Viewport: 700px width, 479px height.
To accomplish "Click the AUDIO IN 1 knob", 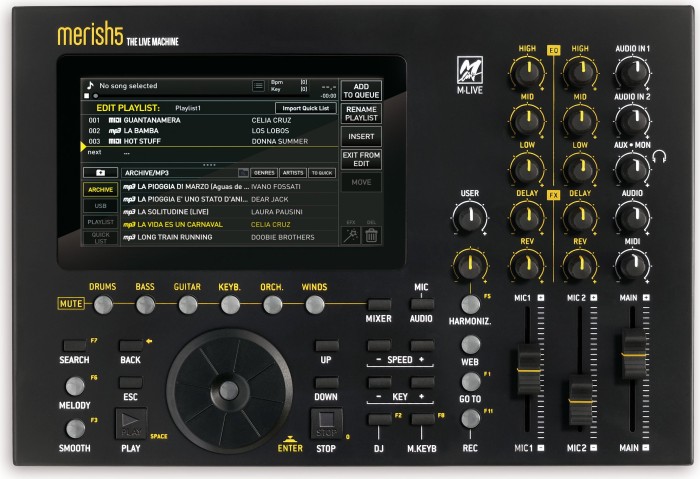I will pyautogui.click(x=632, y=72).
